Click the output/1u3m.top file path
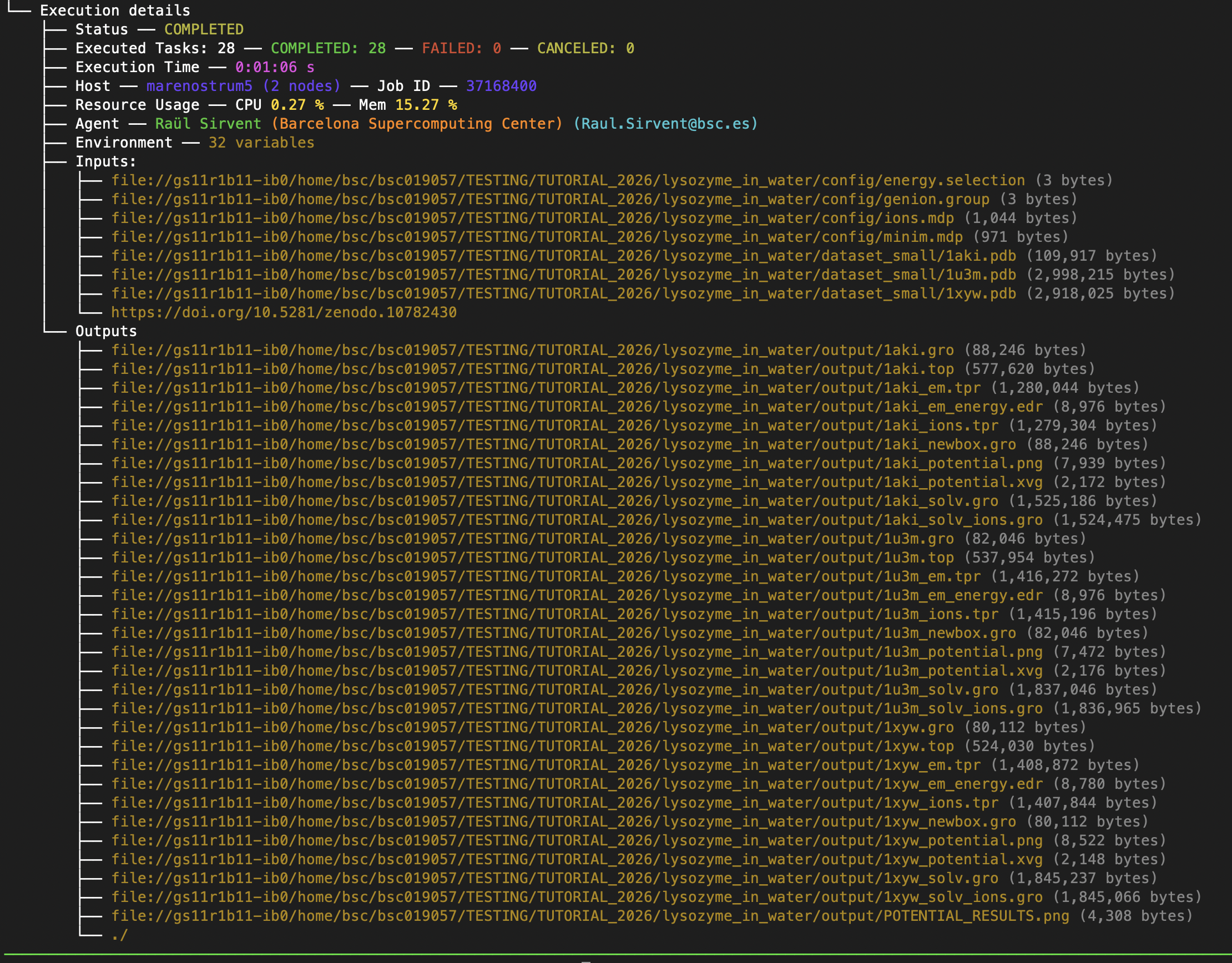1232x963 pixels. click(x=533, y=557)
